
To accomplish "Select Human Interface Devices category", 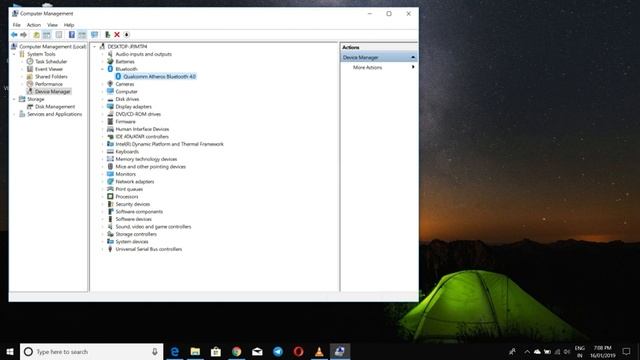I will coord(142,129).
